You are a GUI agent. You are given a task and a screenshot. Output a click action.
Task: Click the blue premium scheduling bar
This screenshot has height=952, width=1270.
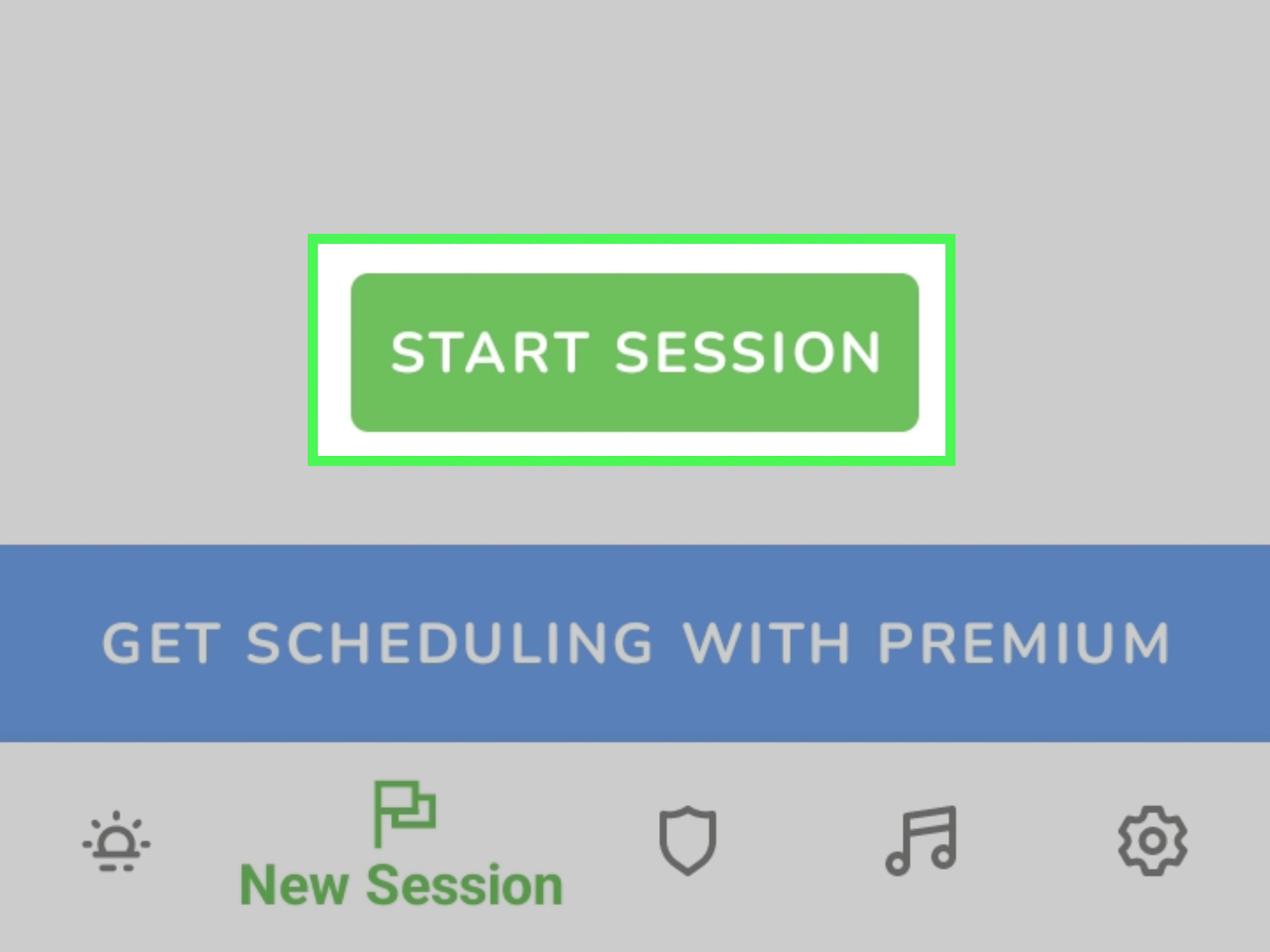pyautogui.click(x=635, y=643)
